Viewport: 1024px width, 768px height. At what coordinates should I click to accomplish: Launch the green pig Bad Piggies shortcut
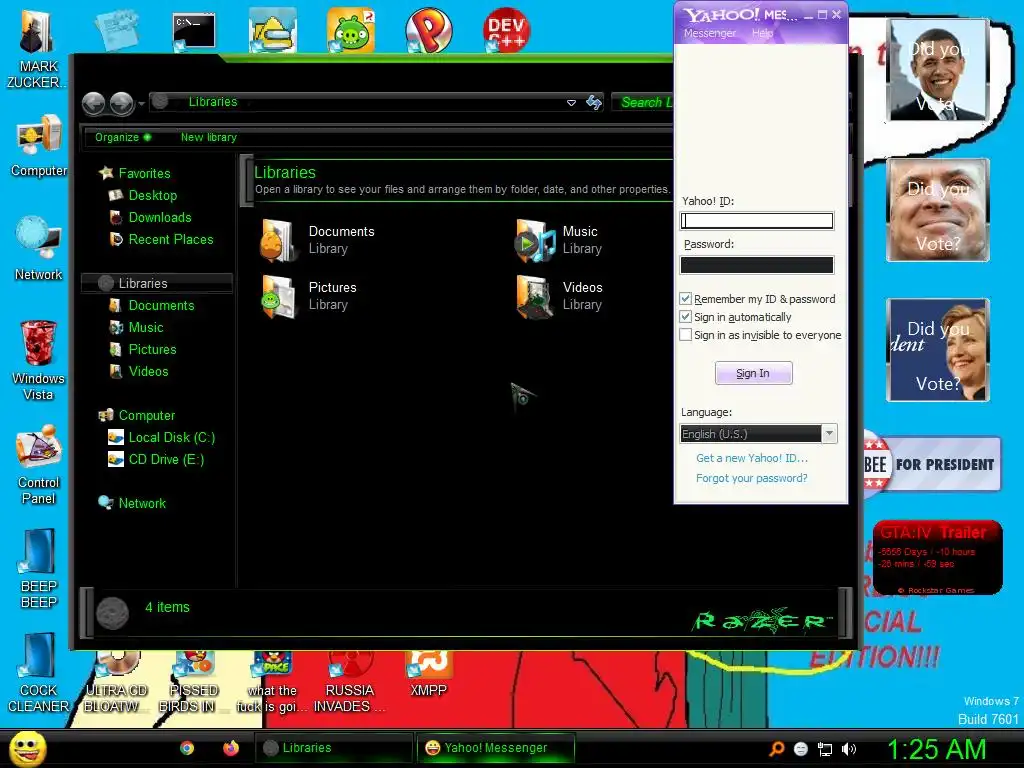click(351, 30)
